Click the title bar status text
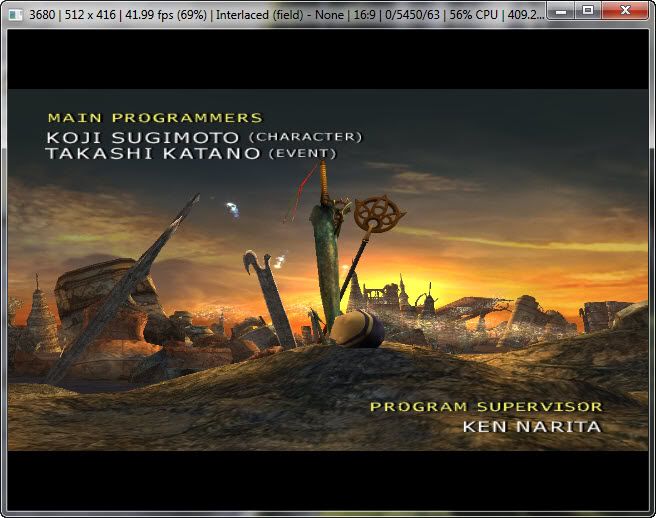Viewport: 656px width, 518px height. (287, 15)
